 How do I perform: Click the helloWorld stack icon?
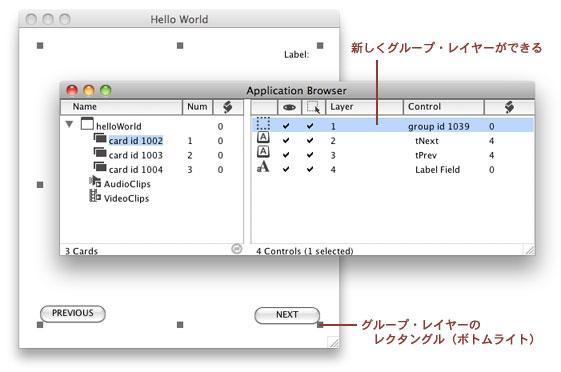click(87, 124)
